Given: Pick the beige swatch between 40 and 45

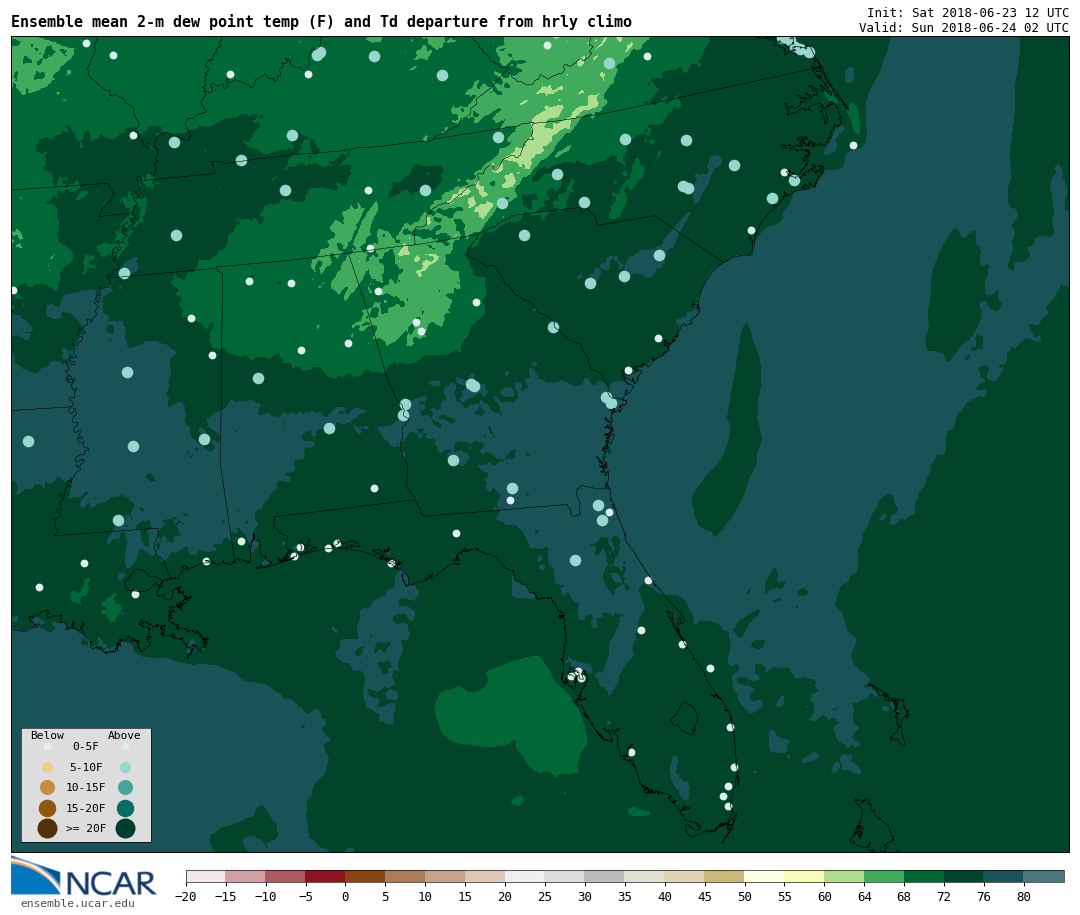Looking at the screenshot, I should pos(685,876).
